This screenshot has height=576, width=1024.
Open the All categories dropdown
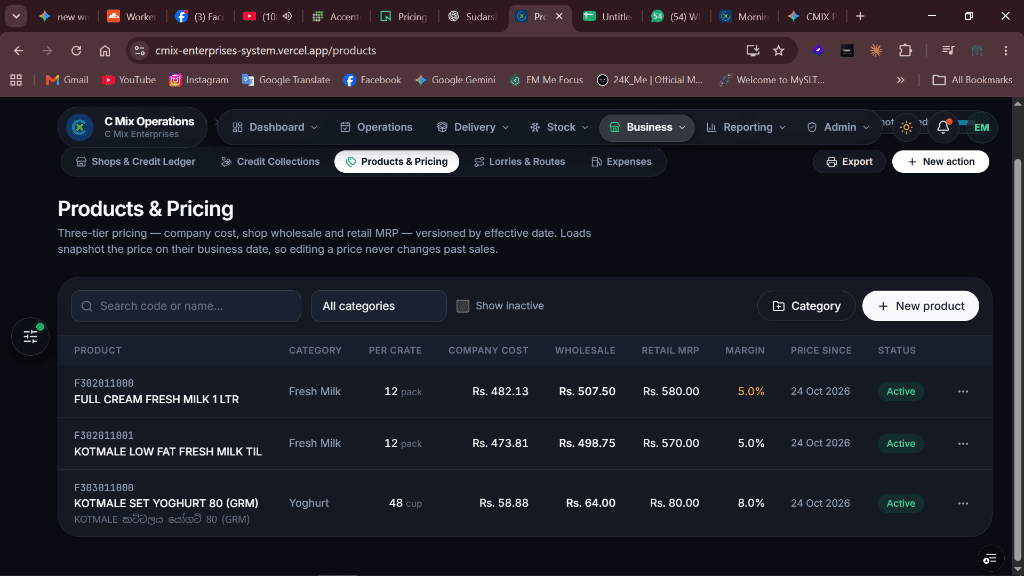coord(379,306)
